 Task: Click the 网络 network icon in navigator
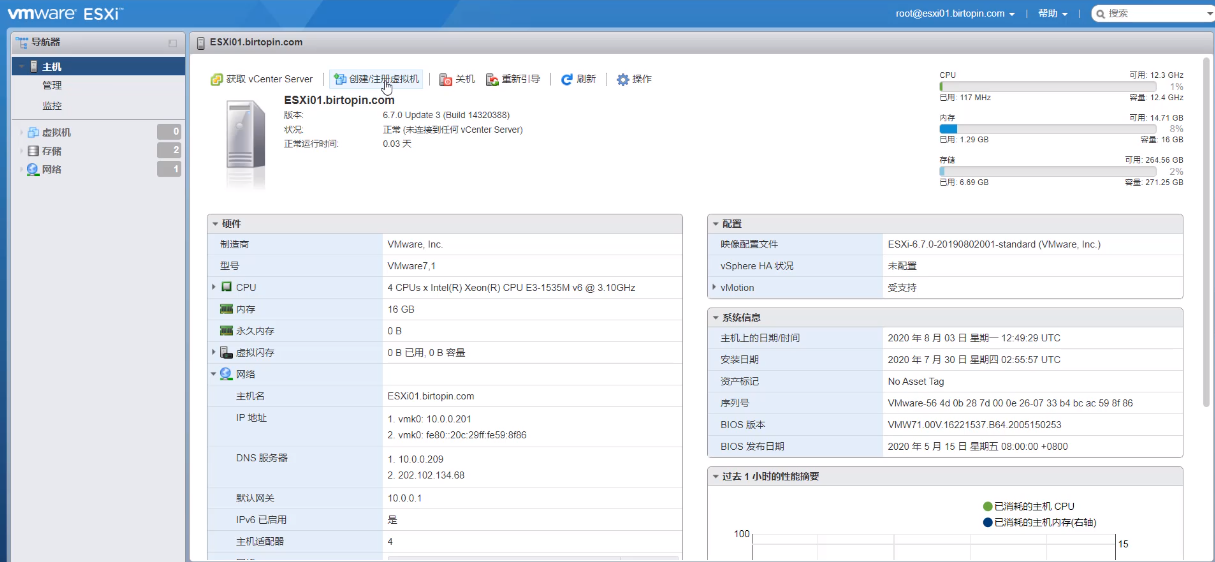(x=33, y=169)
